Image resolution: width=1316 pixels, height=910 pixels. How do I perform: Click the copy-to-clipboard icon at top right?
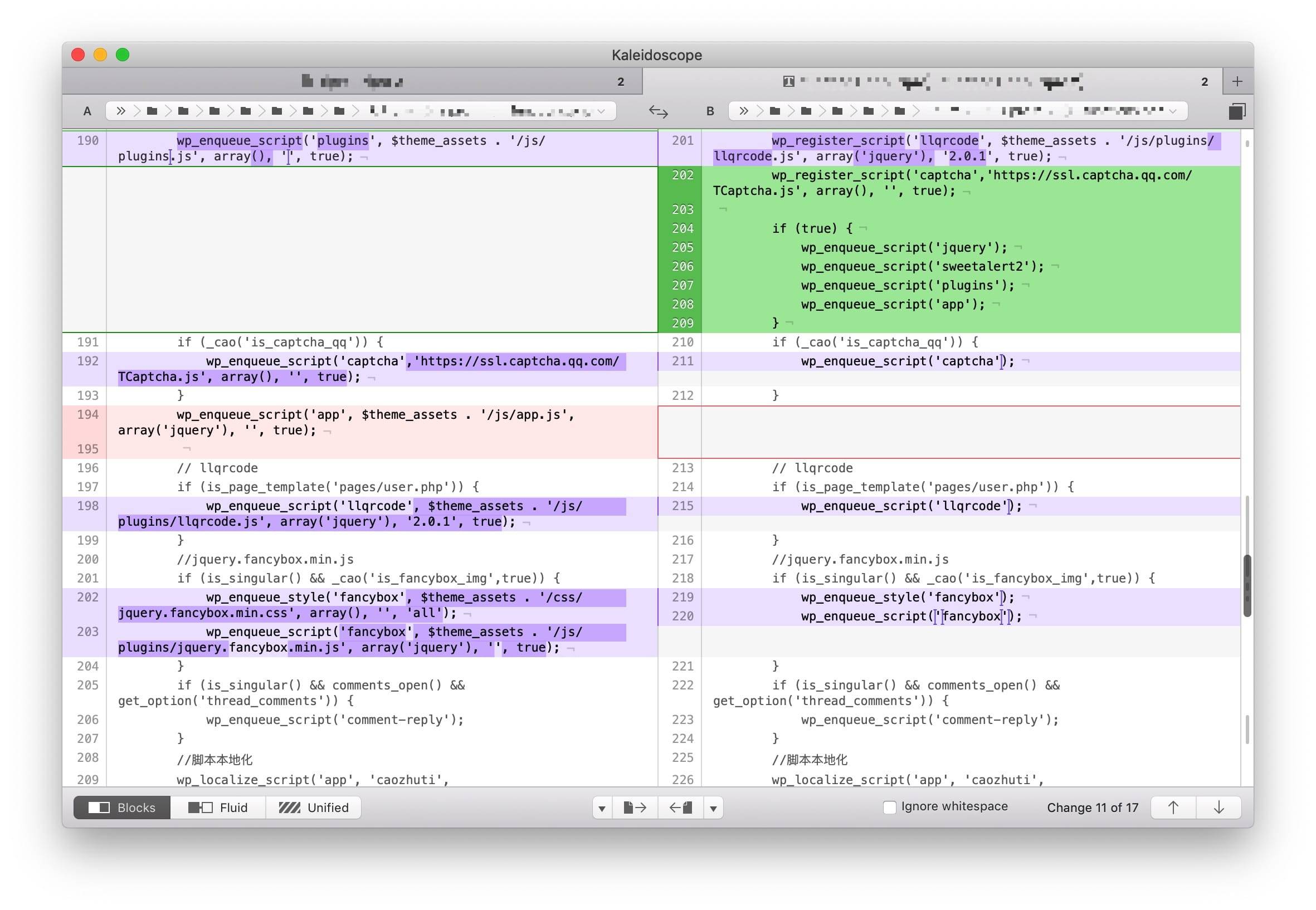(1236, 111)
